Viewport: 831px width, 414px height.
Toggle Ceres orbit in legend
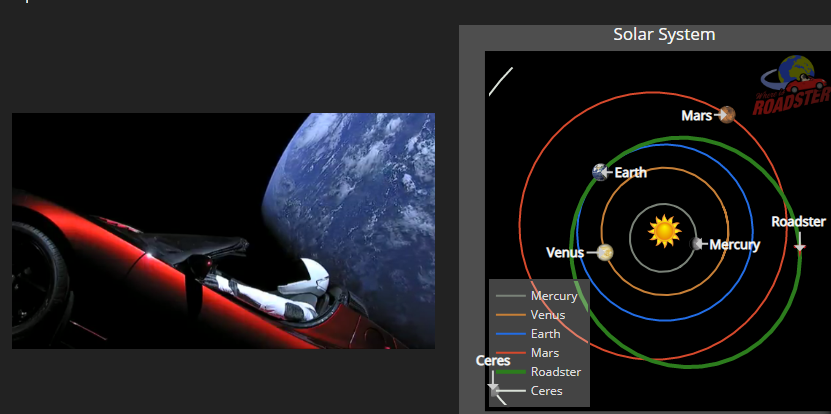[529, 391]
